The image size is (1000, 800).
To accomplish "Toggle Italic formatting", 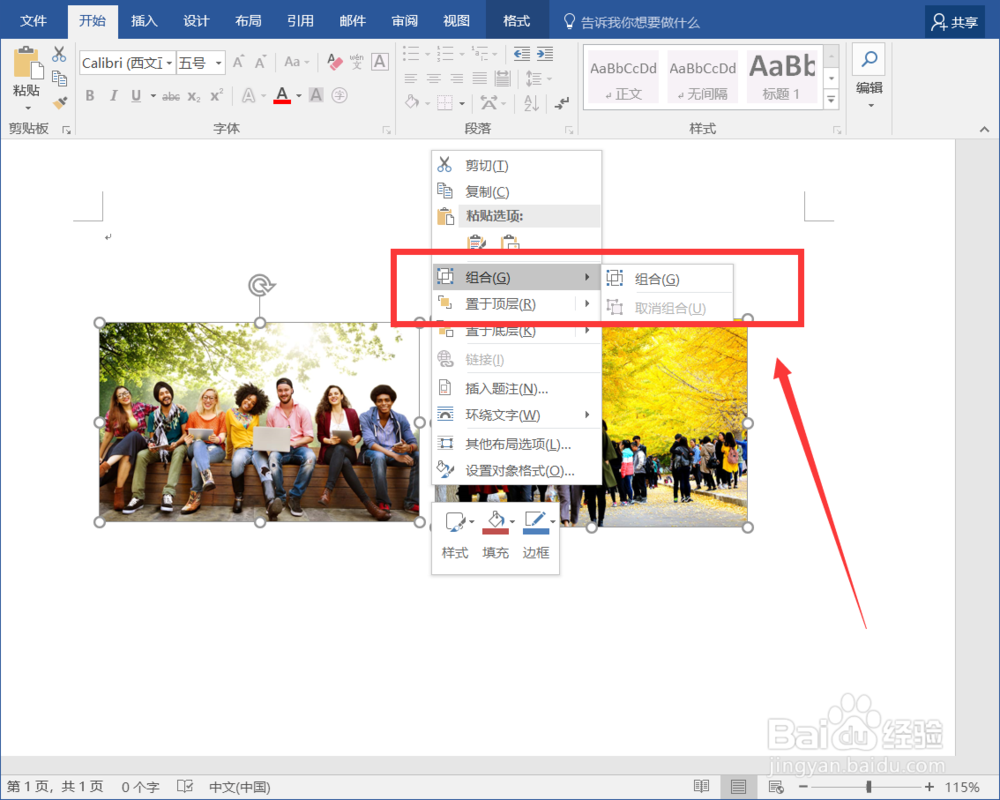I will [113, 96].
